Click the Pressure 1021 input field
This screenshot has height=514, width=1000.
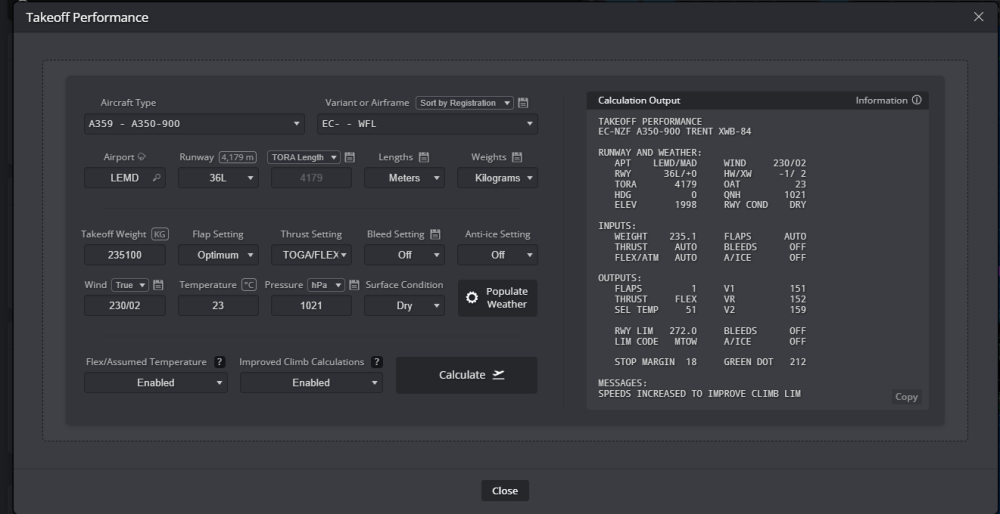(311, 305)
